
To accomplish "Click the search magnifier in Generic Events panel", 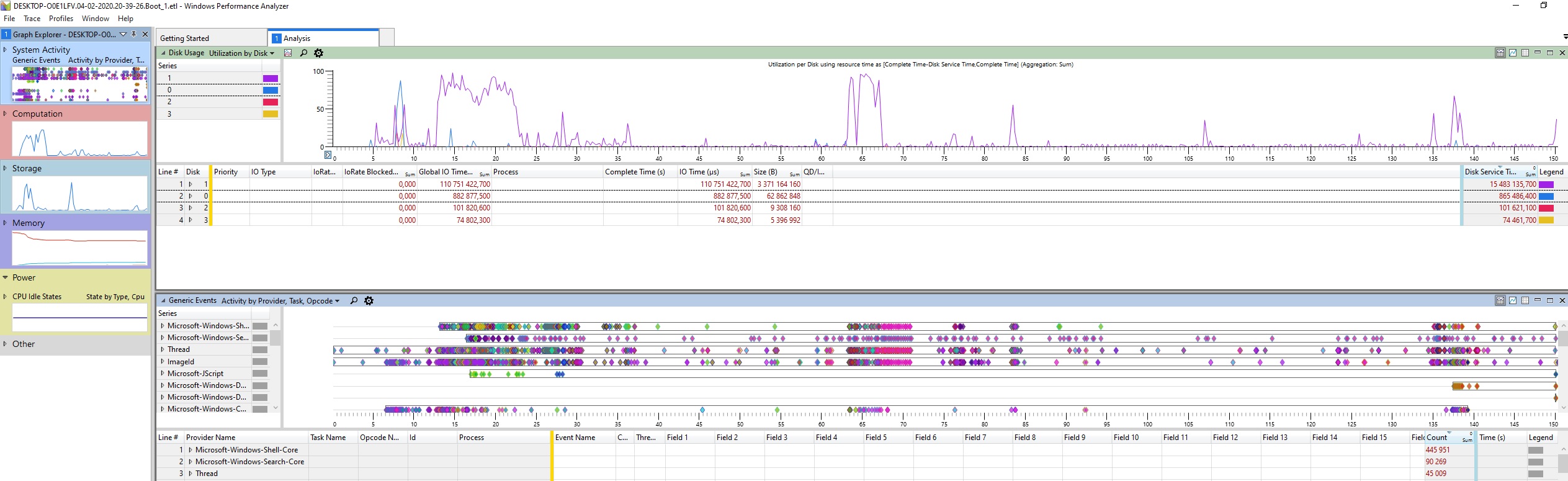I will point(354,301).
